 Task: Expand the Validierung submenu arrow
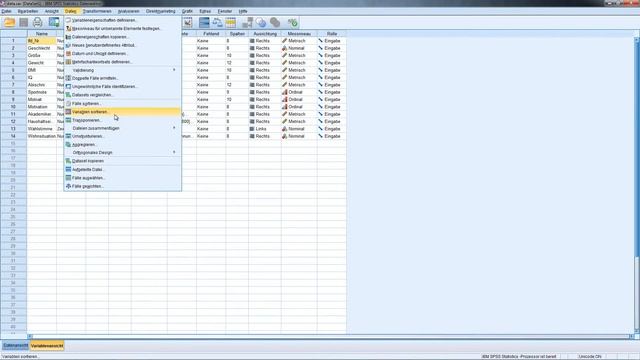pos(174,70)
